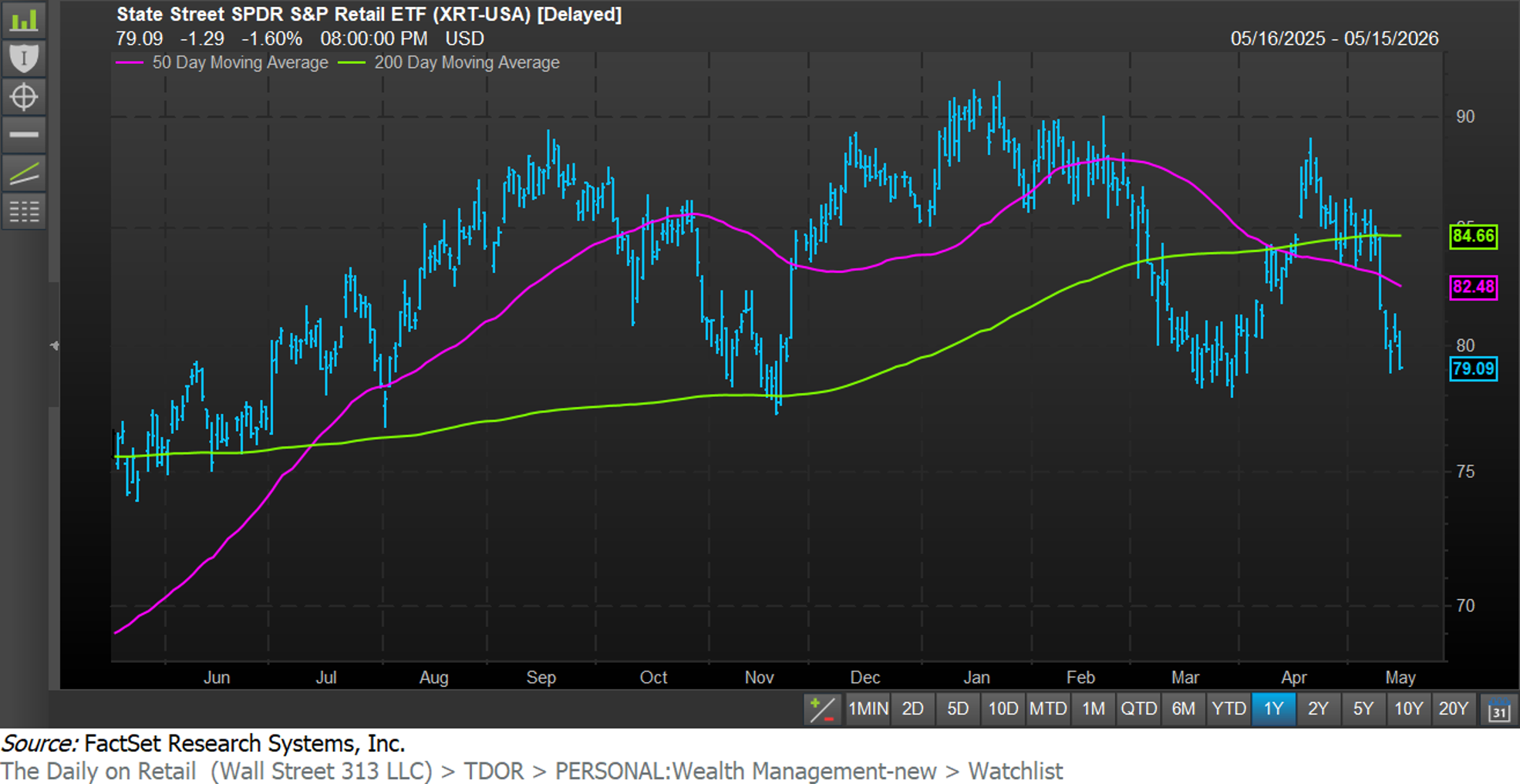The image size is (1520, 784).
Task: Choose the 20Y time range
Action: point(1454,708)
